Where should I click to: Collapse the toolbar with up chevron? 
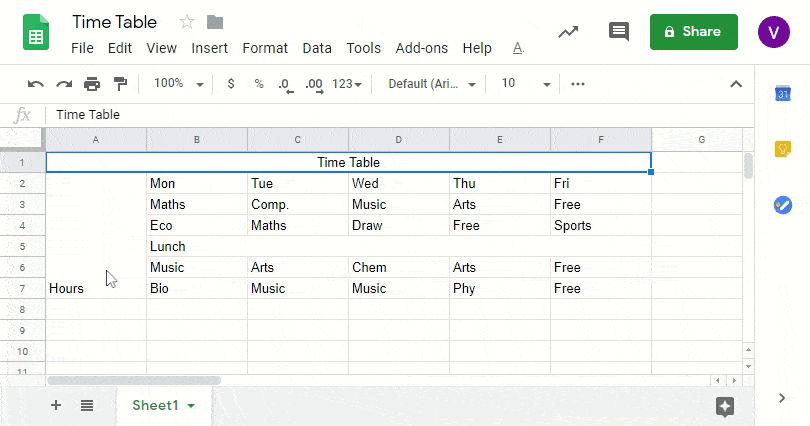[x=736, y=84]
